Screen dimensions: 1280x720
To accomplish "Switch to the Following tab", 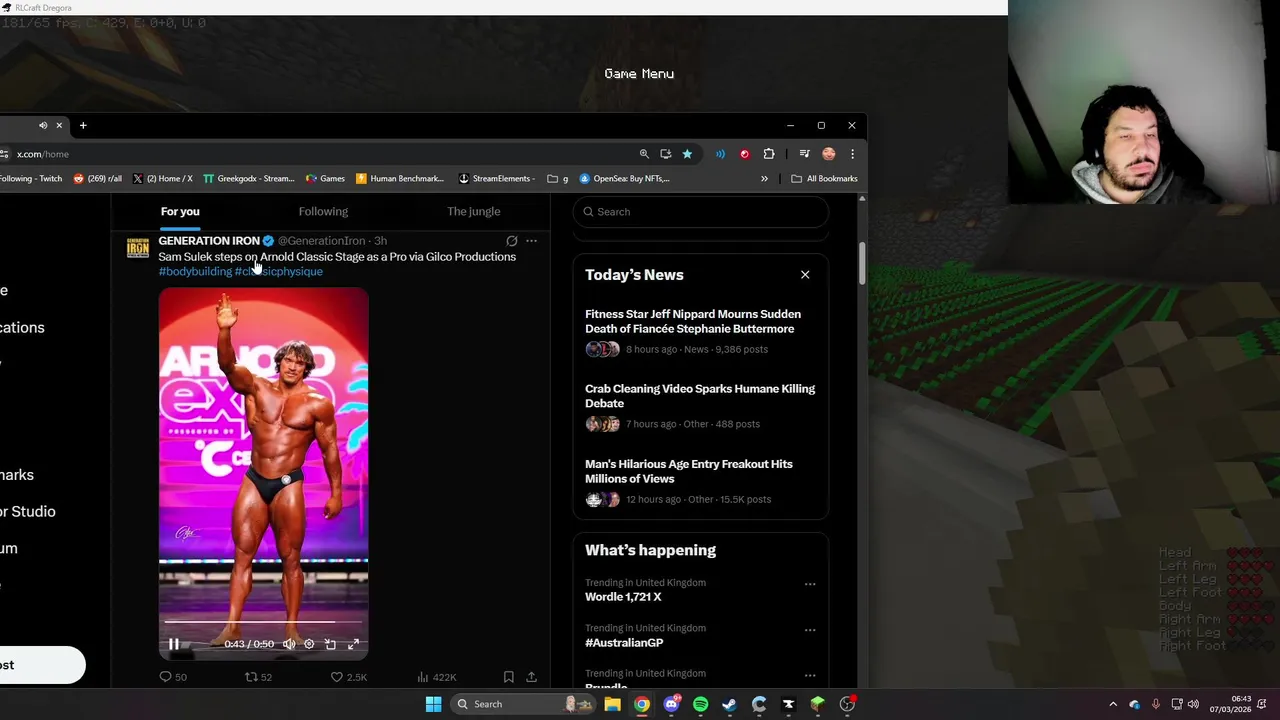I will pos(323,211).
